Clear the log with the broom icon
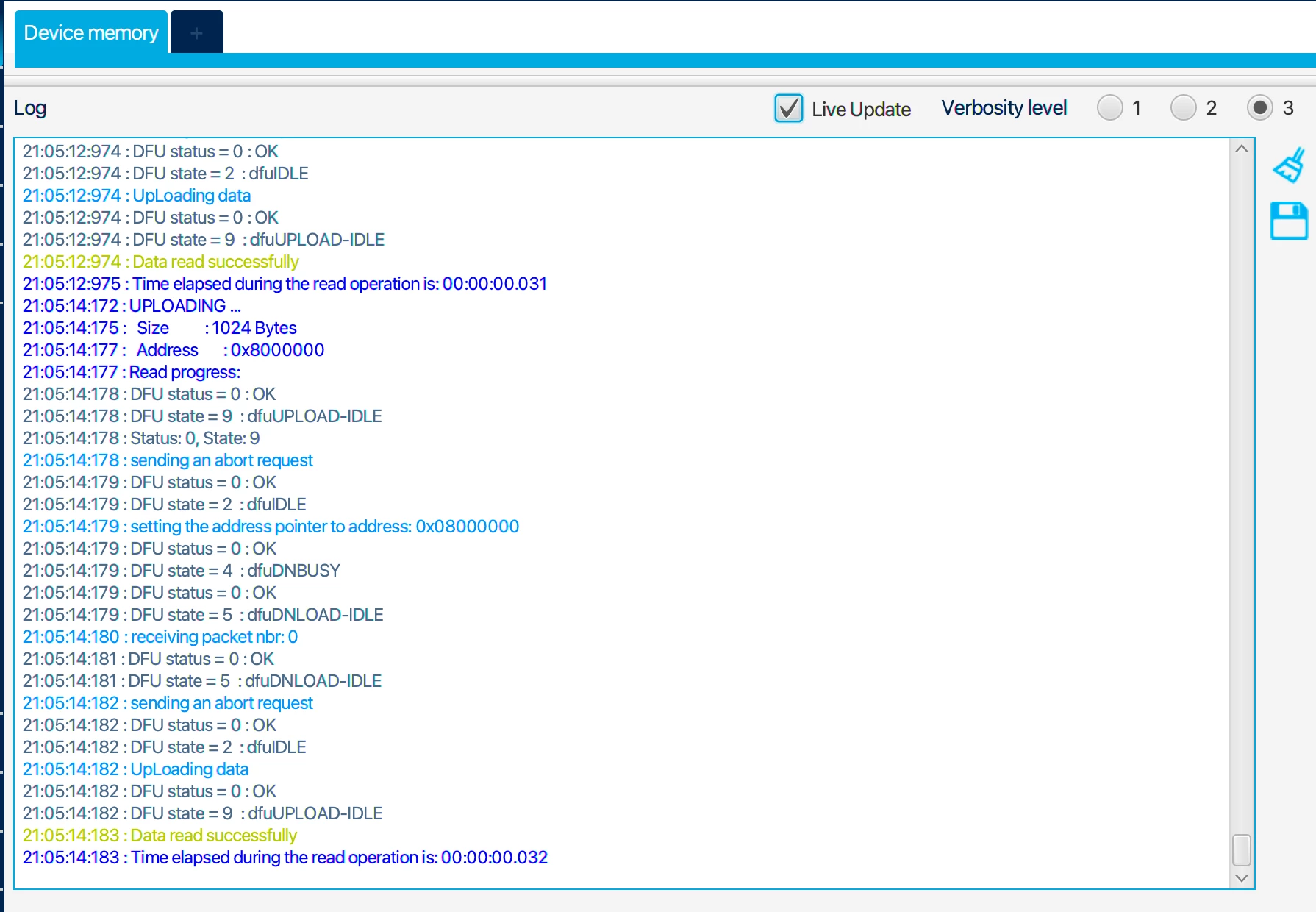Screen dimensions: 1316x912 coord(1290,165)
